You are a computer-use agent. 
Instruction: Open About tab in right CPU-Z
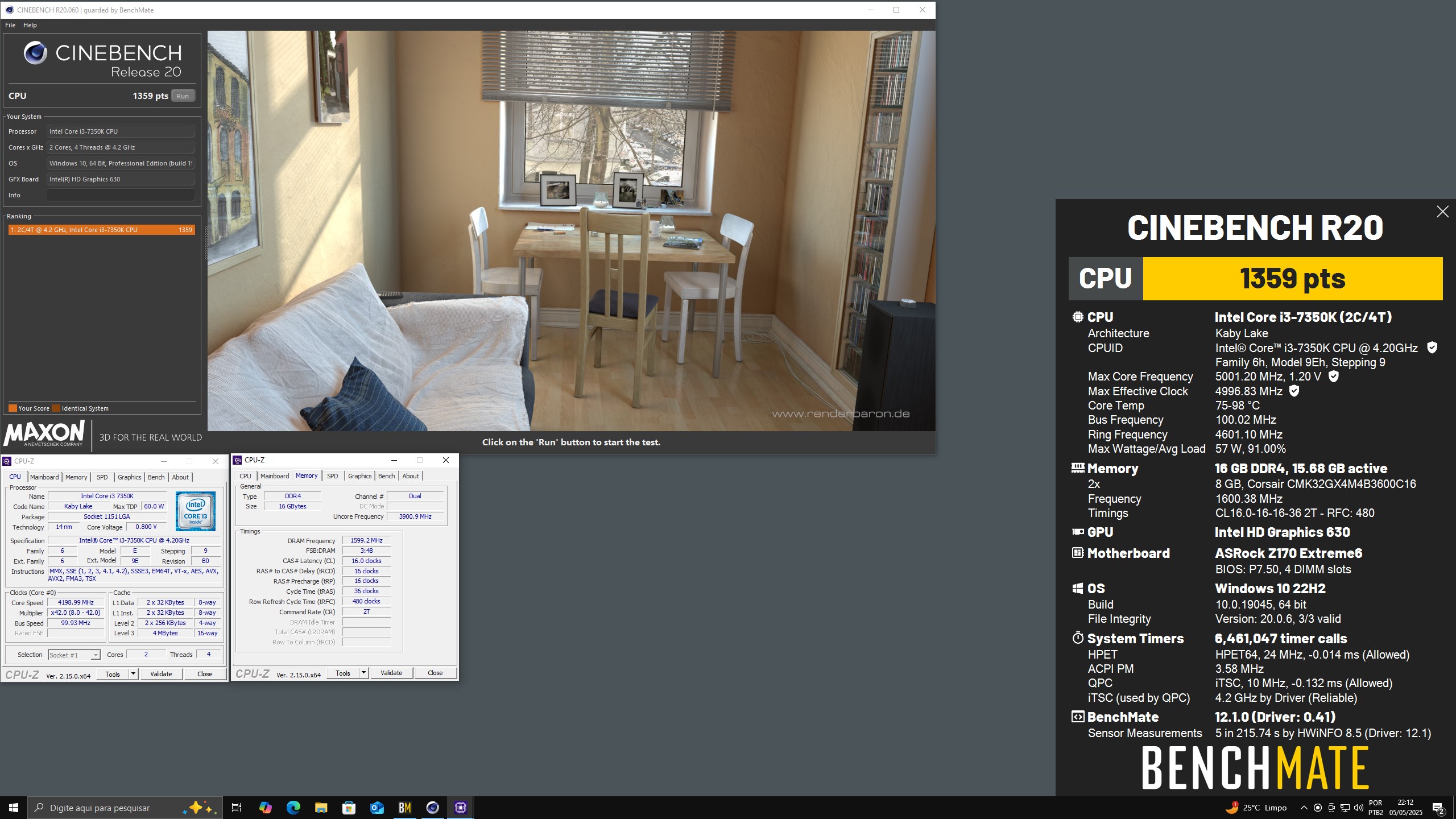pyautogui.click(x=411, y=476)
